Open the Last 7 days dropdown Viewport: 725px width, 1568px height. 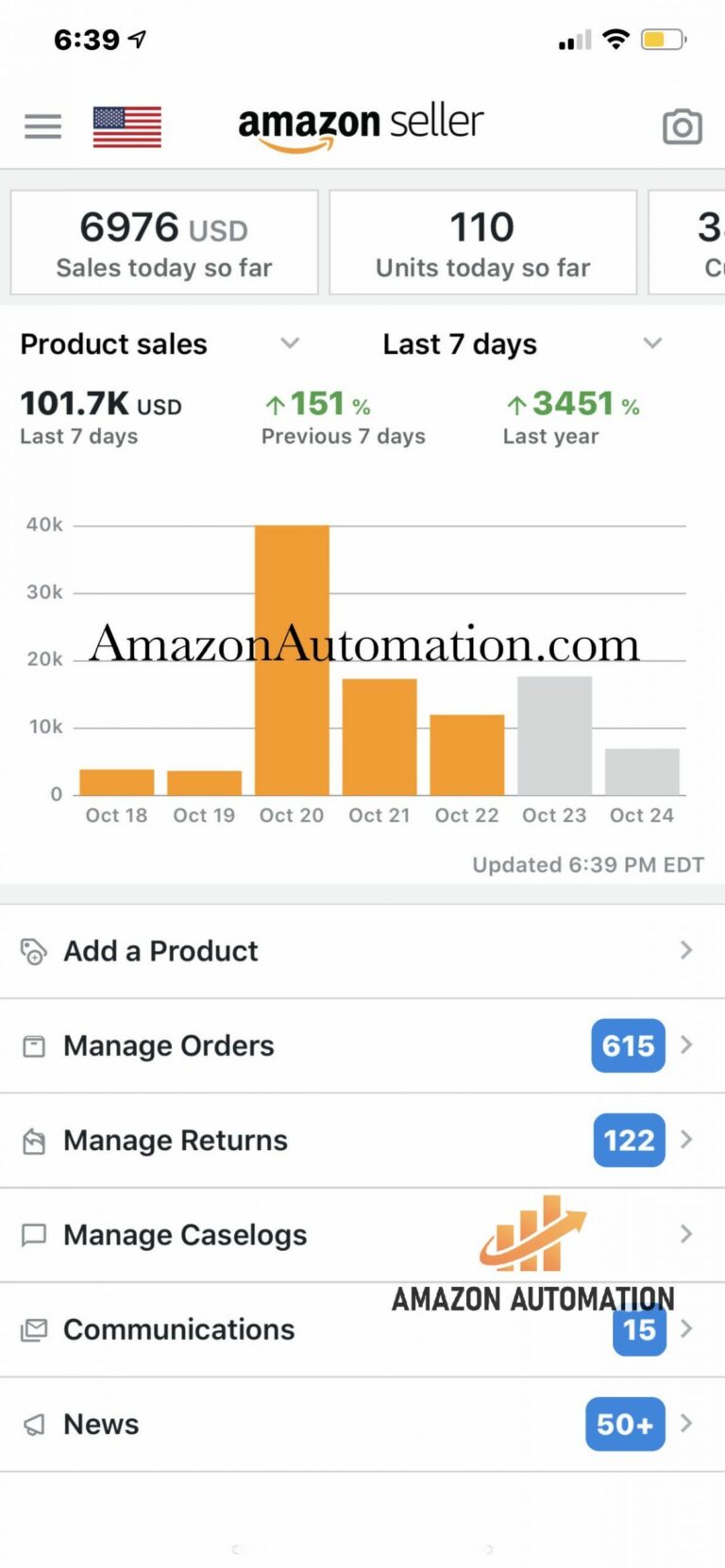pyautogui.click(x=651, y=343)
